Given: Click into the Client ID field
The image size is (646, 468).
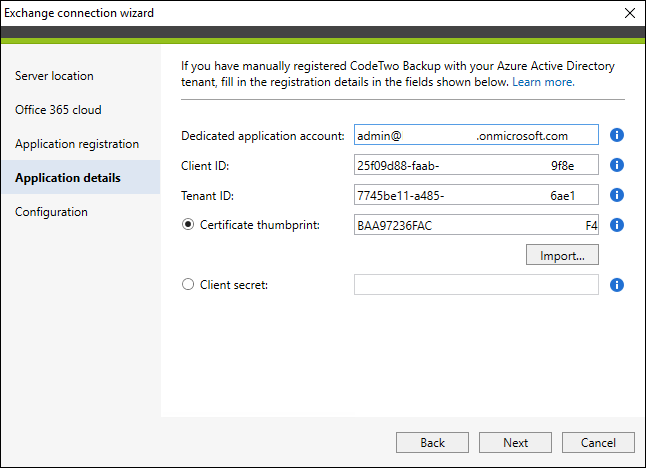Looking at the screenshot, I should (x=476, y=165).
